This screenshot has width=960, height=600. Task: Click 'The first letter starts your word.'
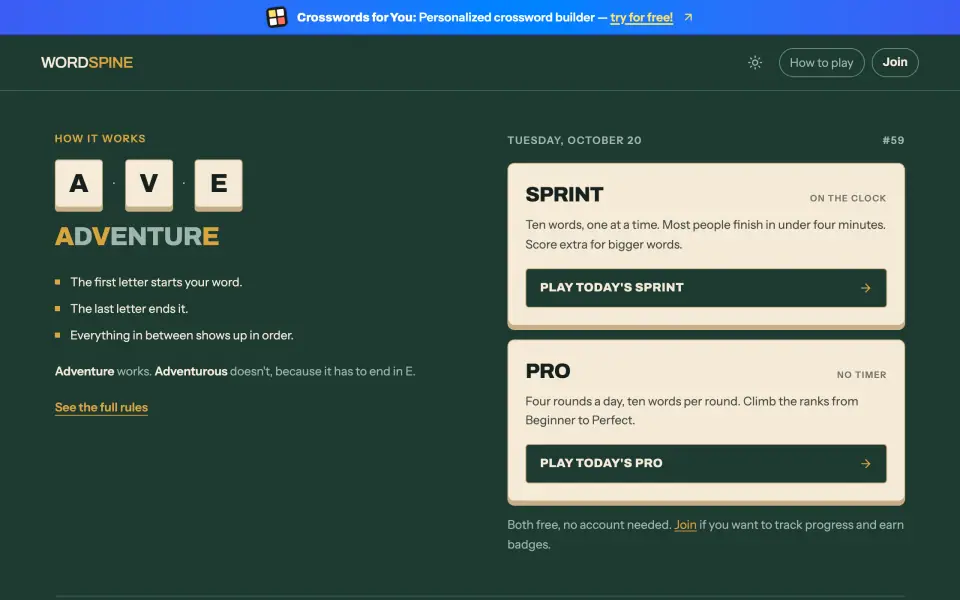[156, 282]
